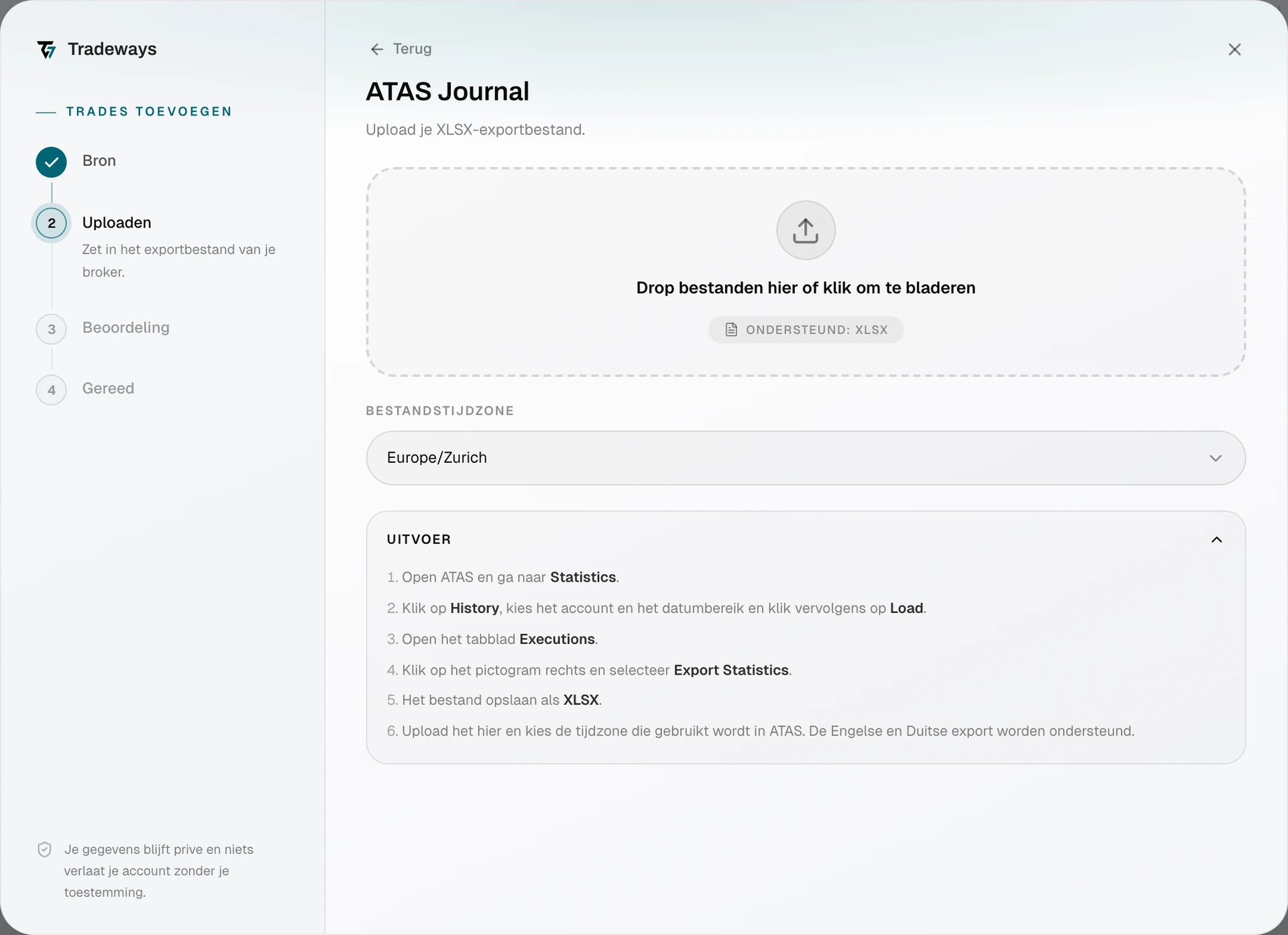Click the 'TRADES TOEVOEGEN' sidebar heading
This screenshot has width=1288, height=935.
tap(149, 112)
